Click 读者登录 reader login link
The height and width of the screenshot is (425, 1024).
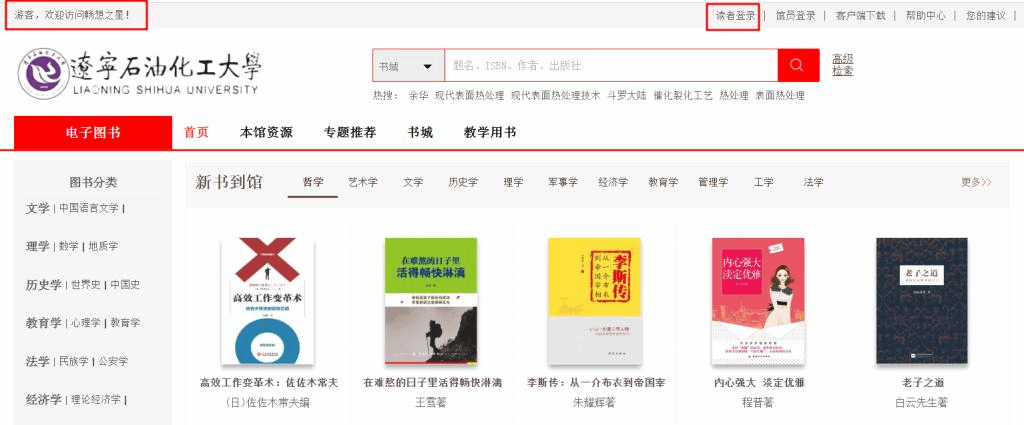[735, 16]
